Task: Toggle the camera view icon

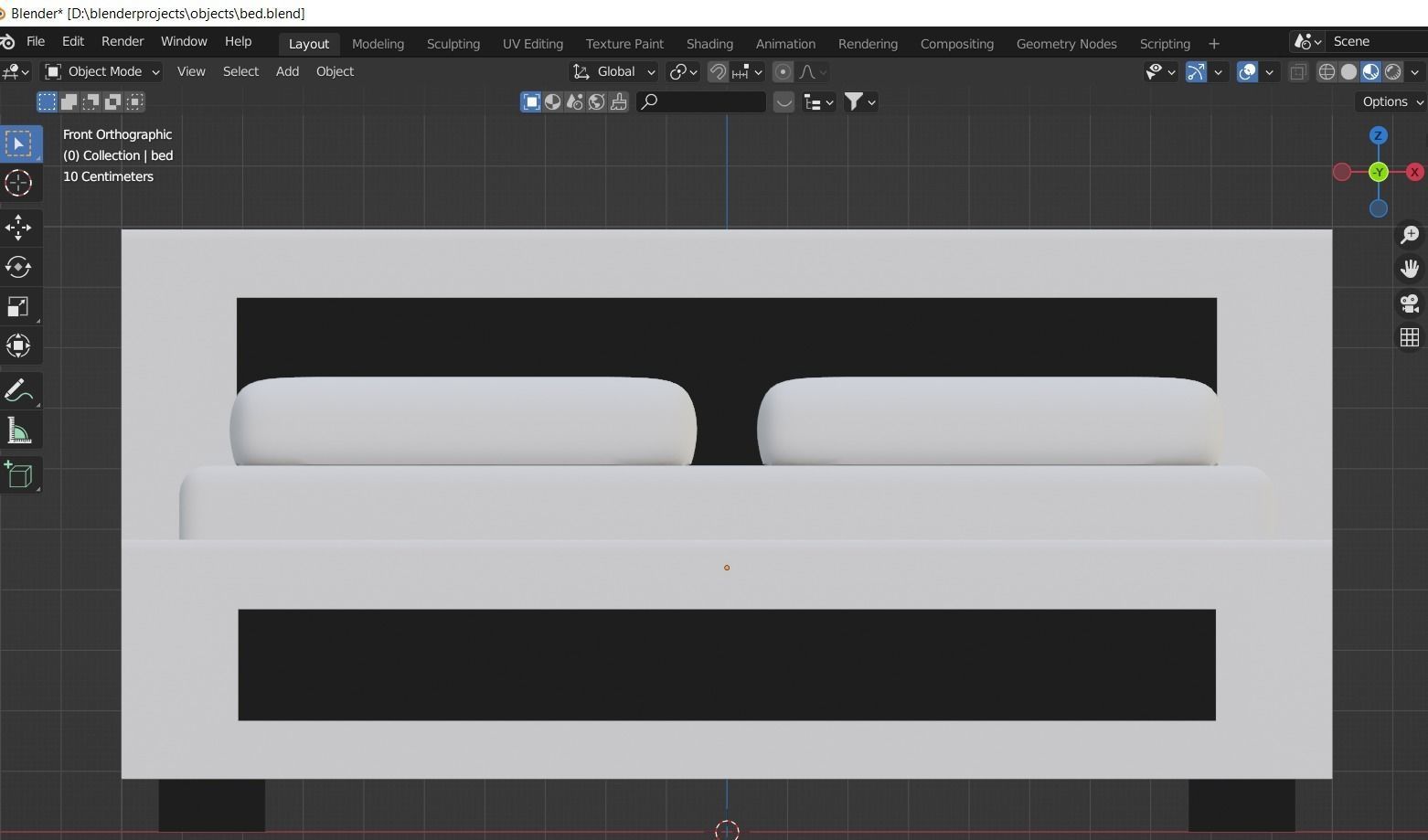Action: click(x=1410, y=303)
